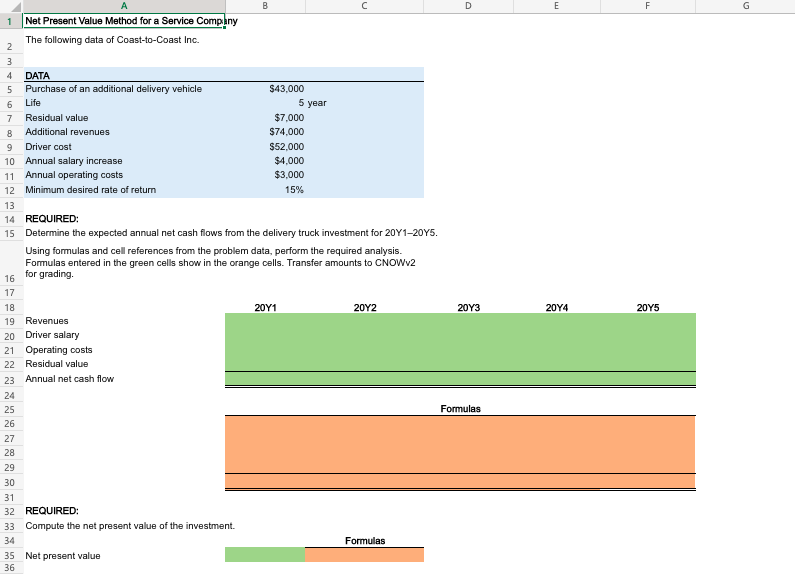This screenshot has width=795, height=574.
Task: Click the 'Operating costs' row label
Action: point(59,350)
